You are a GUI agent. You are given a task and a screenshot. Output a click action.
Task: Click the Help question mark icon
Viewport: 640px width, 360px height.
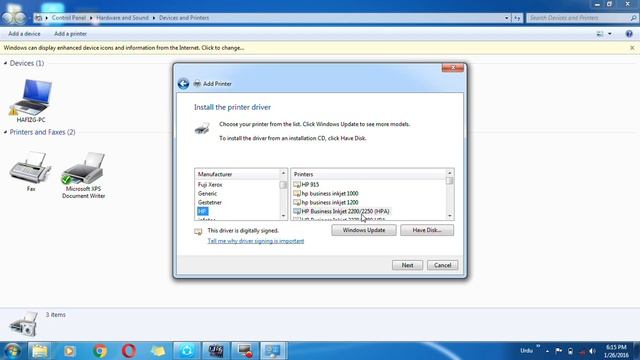point(629,34)
